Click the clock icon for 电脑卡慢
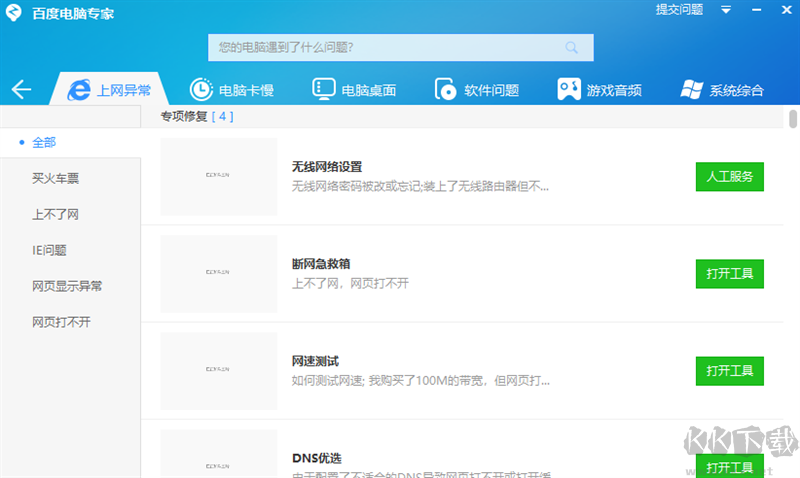This screenshot has height=478, width=800. pyautogui.click(x=201, y=90)
